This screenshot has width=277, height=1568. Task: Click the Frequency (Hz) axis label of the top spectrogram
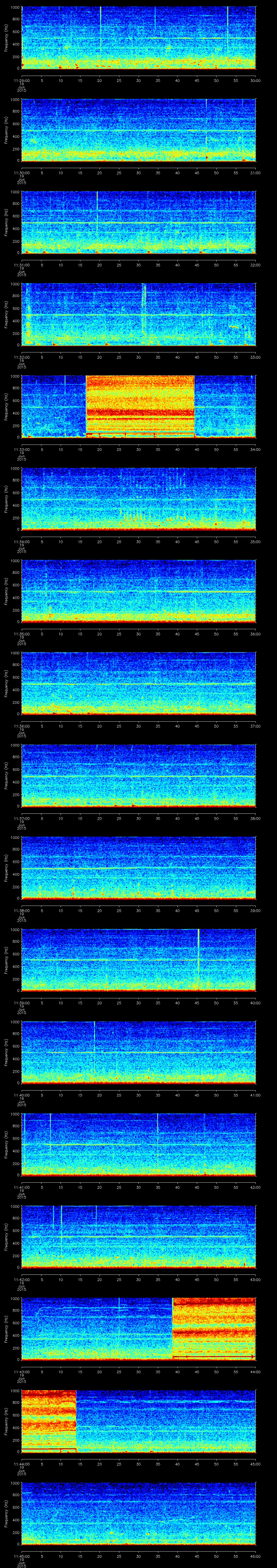tap(6, 38)
